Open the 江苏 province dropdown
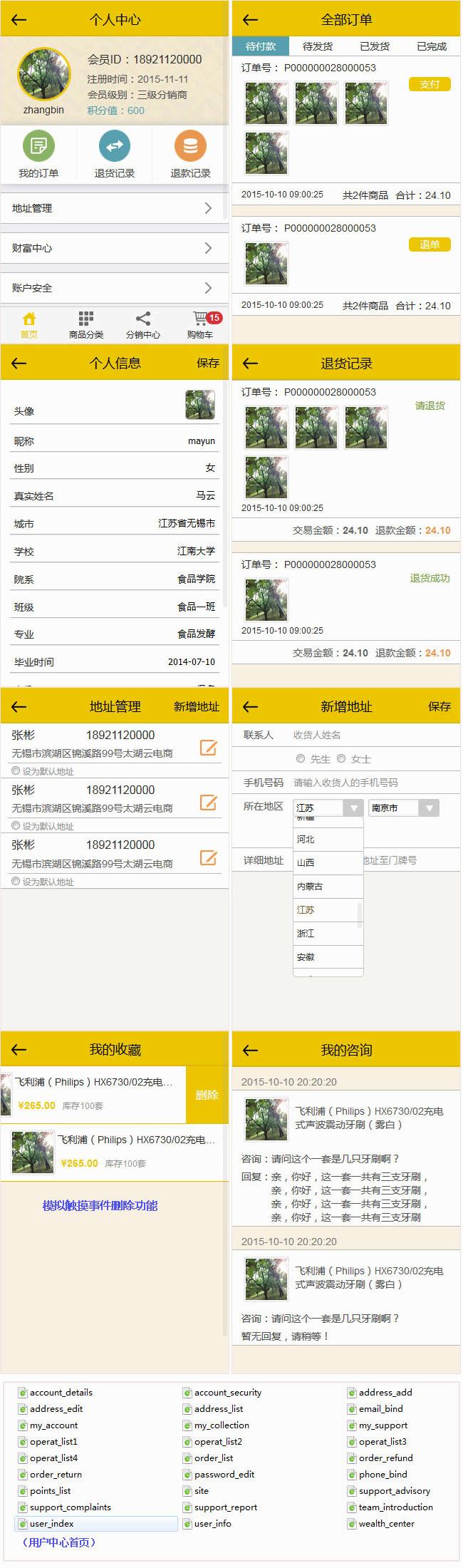 click(x=328, y=808)
